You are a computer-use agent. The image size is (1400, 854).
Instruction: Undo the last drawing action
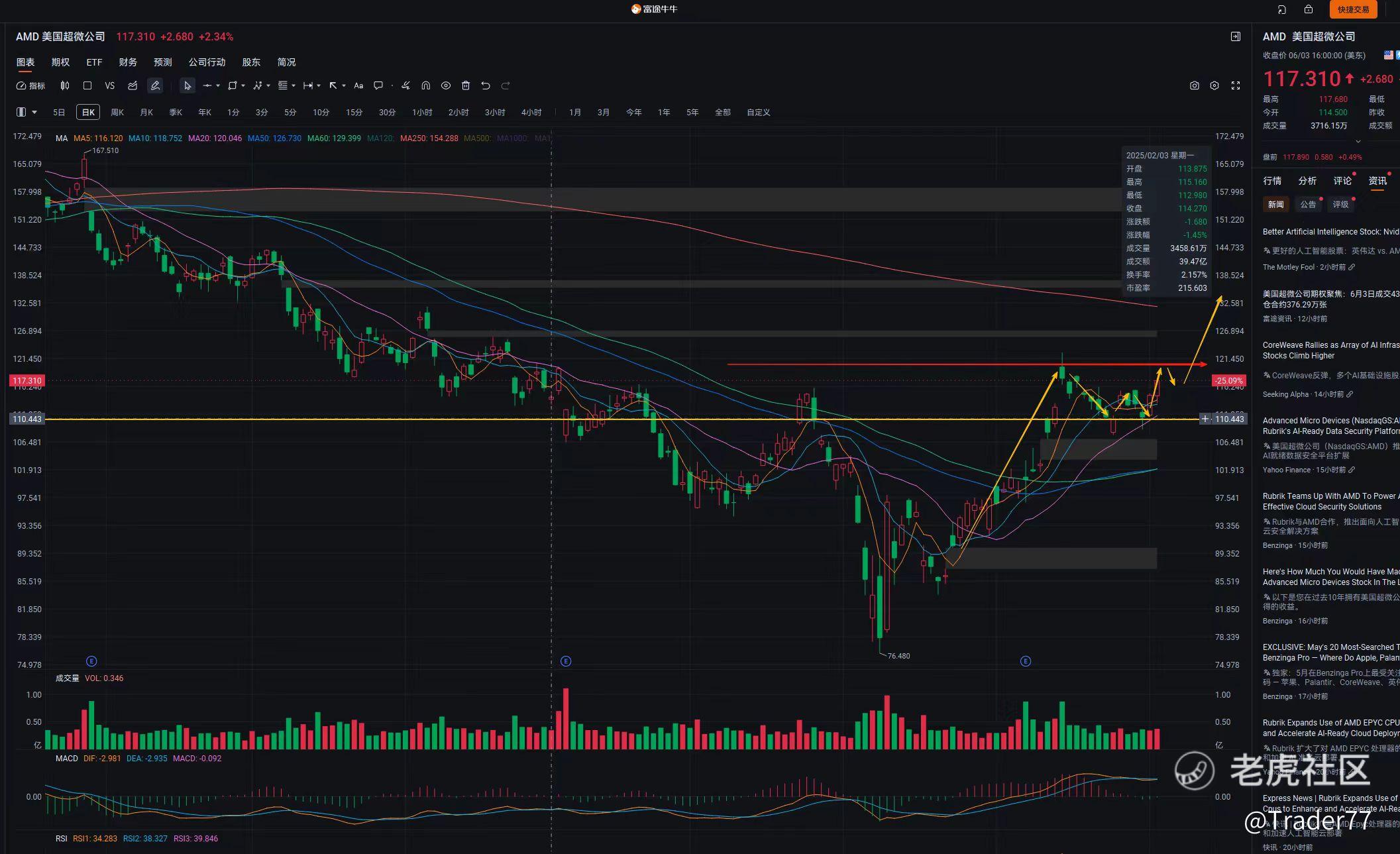tap(486, 85)
